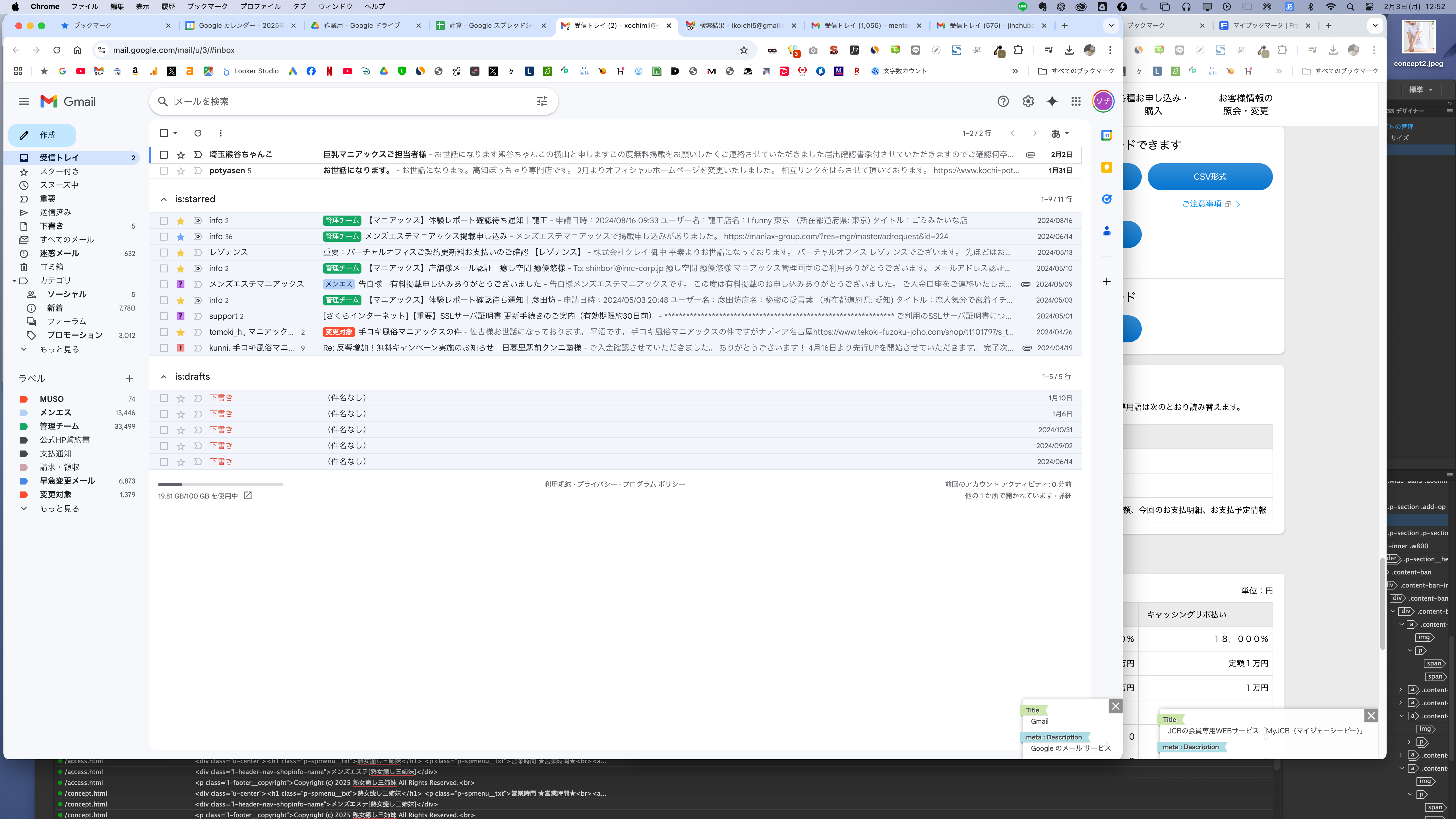This screenshot has height=819, width=1456.
Task: Click the Gemini sparkle icon in Gmail
Action: click(1052, 101)
